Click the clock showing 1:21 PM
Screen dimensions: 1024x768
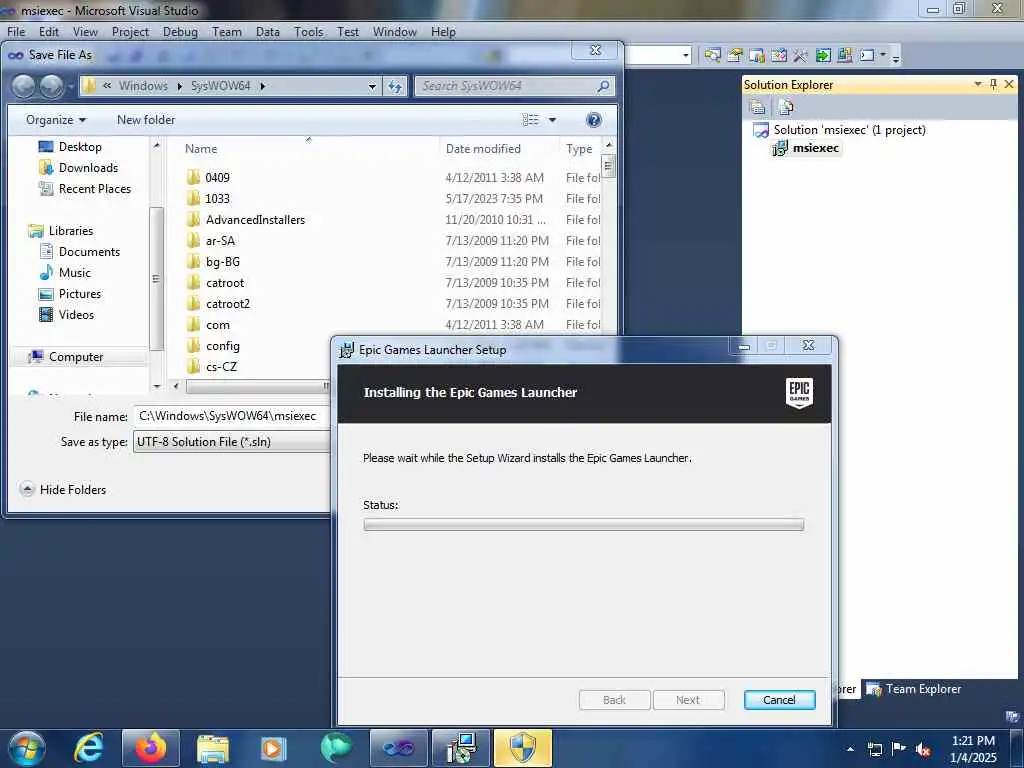tap(973, 741)
